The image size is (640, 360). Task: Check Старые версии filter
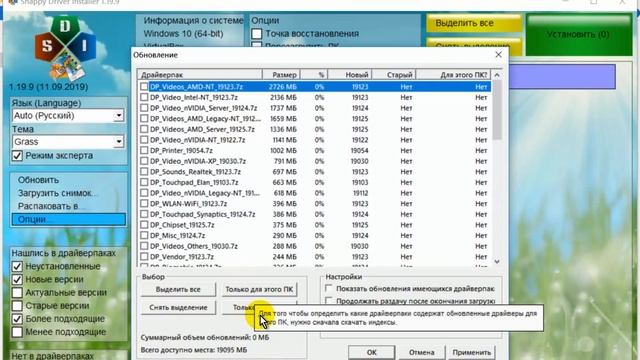(17, 306)
